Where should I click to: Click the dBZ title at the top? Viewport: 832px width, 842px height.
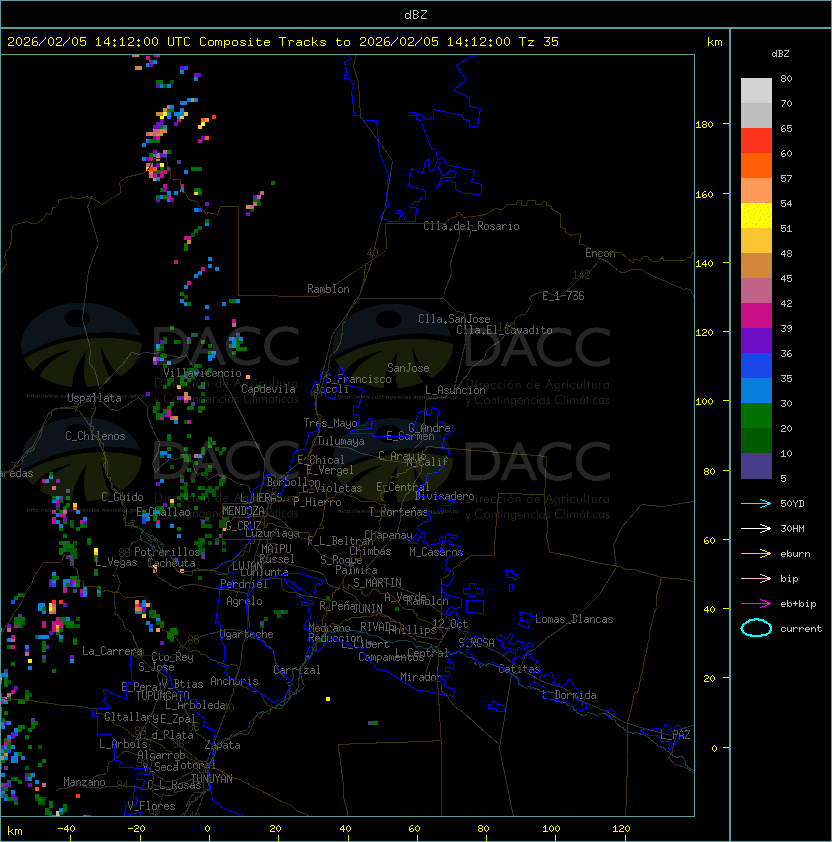coord(416,15)
